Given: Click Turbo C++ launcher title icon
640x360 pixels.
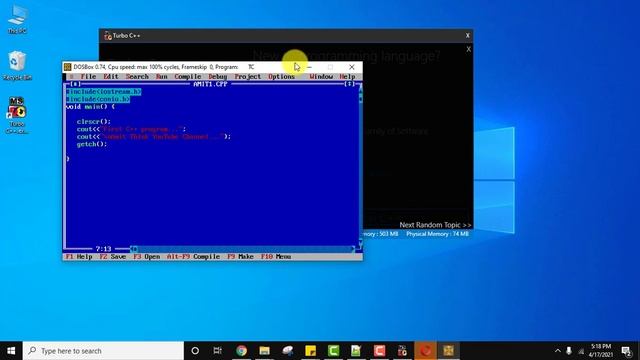Looking at the screenshot, I should pyautogui.click(x=108, y=36).
